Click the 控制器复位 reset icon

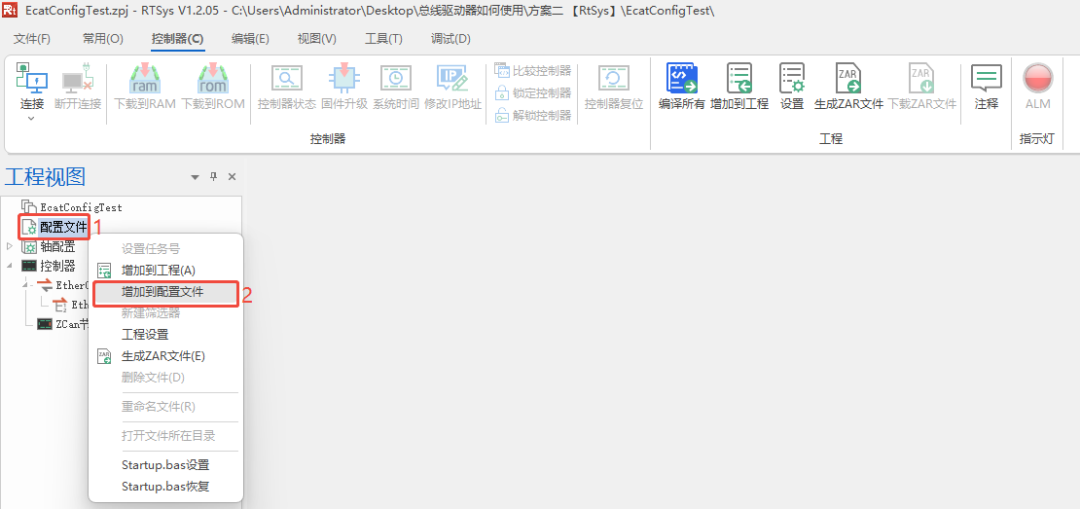(x=613, y=80)
